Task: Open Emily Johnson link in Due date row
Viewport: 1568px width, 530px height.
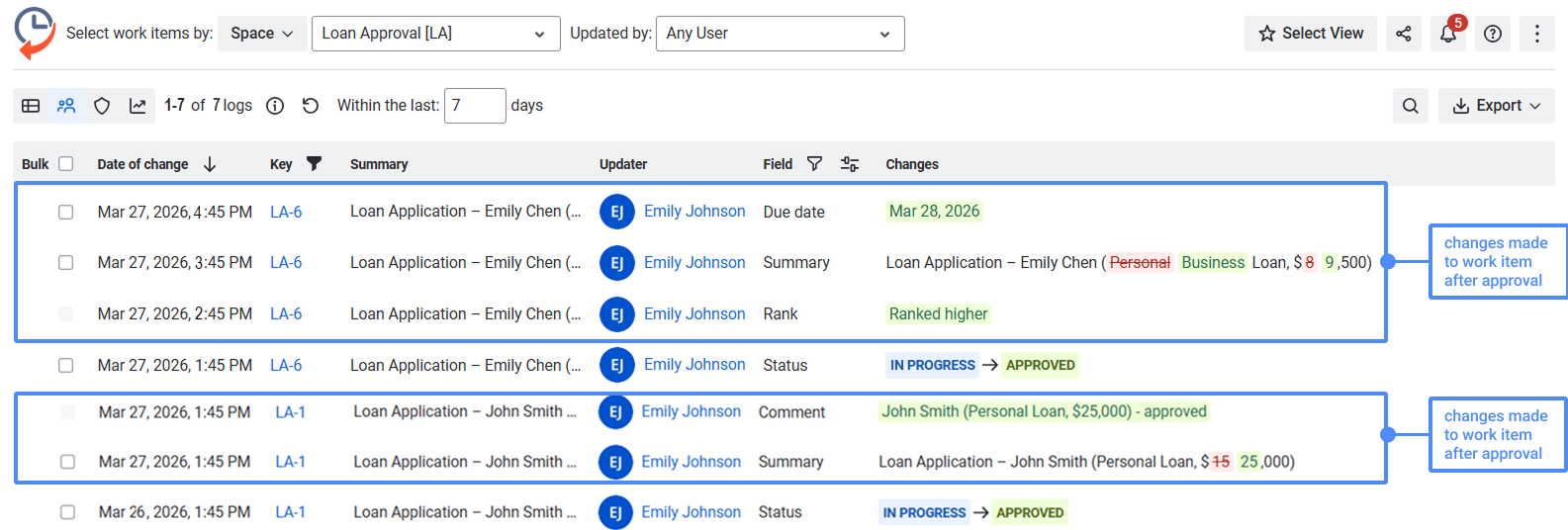Action: pyautogui.click(x=694, y=212)
